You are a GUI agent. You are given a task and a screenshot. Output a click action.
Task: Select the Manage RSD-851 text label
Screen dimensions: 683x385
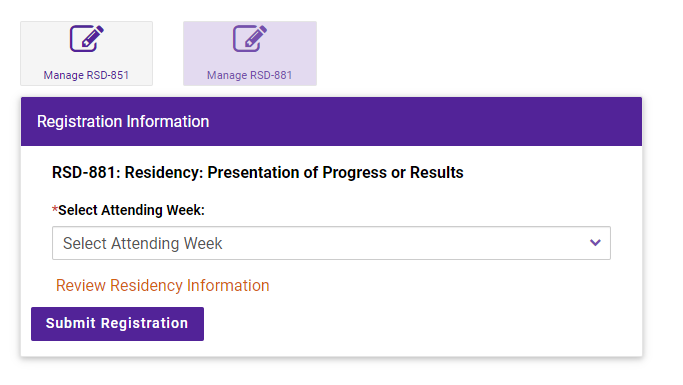click(x=86, y=75)
